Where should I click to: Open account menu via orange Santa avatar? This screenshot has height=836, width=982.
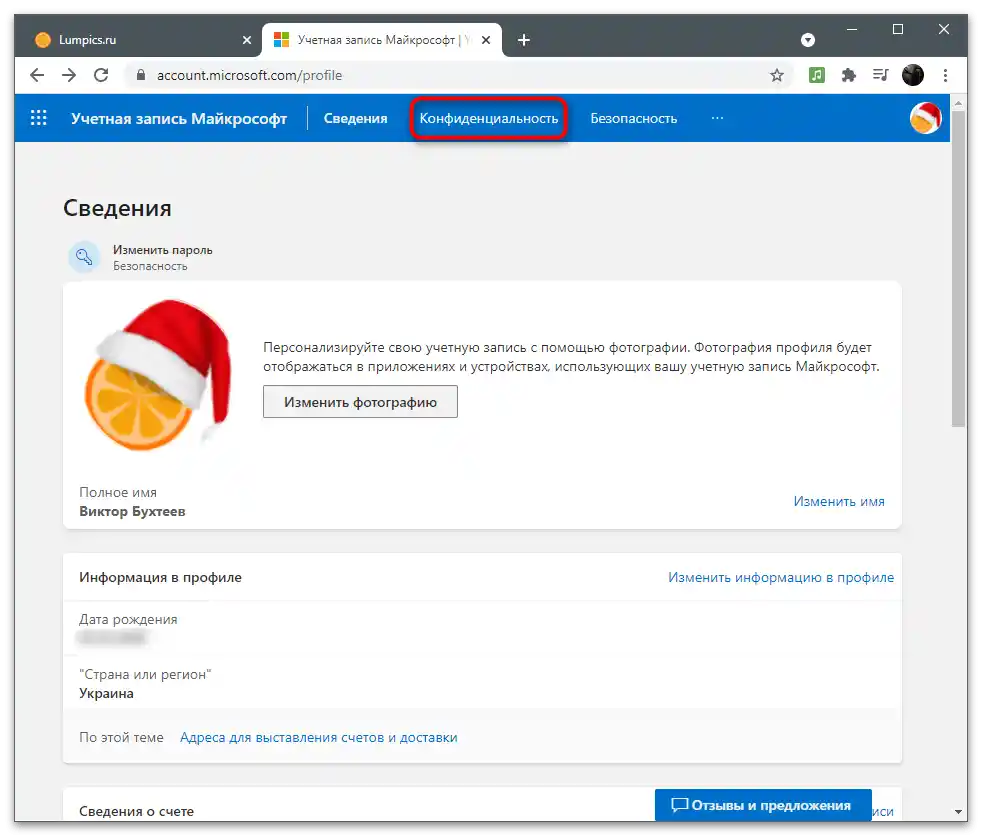coord(926,118)
